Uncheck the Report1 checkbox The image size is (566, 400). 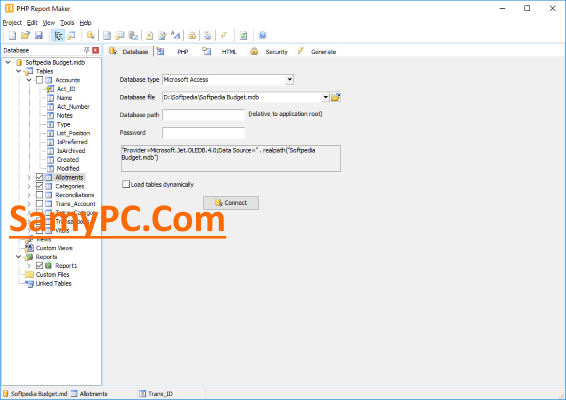click(39, 266)
